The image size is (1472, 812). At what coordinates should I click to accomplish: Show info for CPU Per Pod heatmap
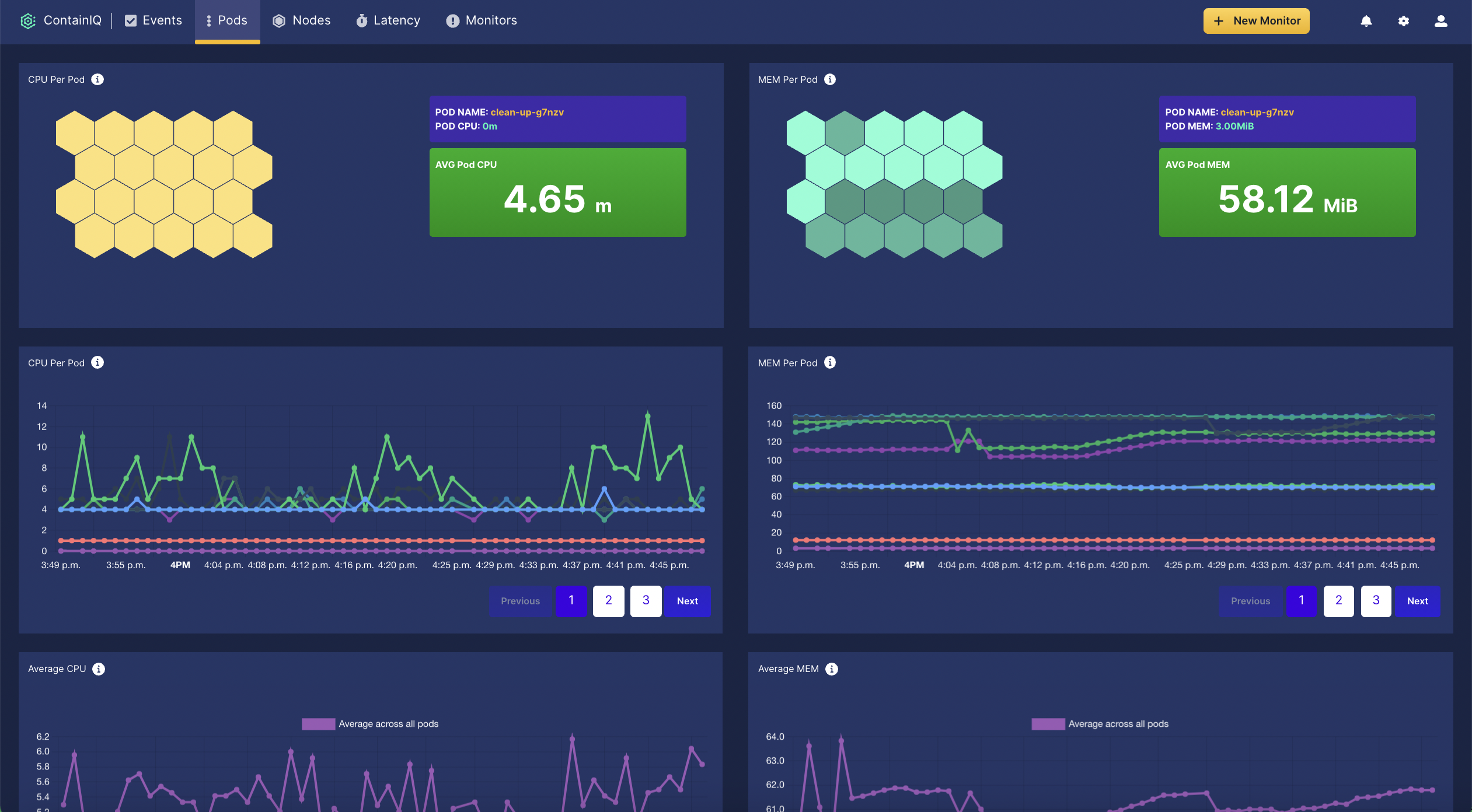point(98,79)
